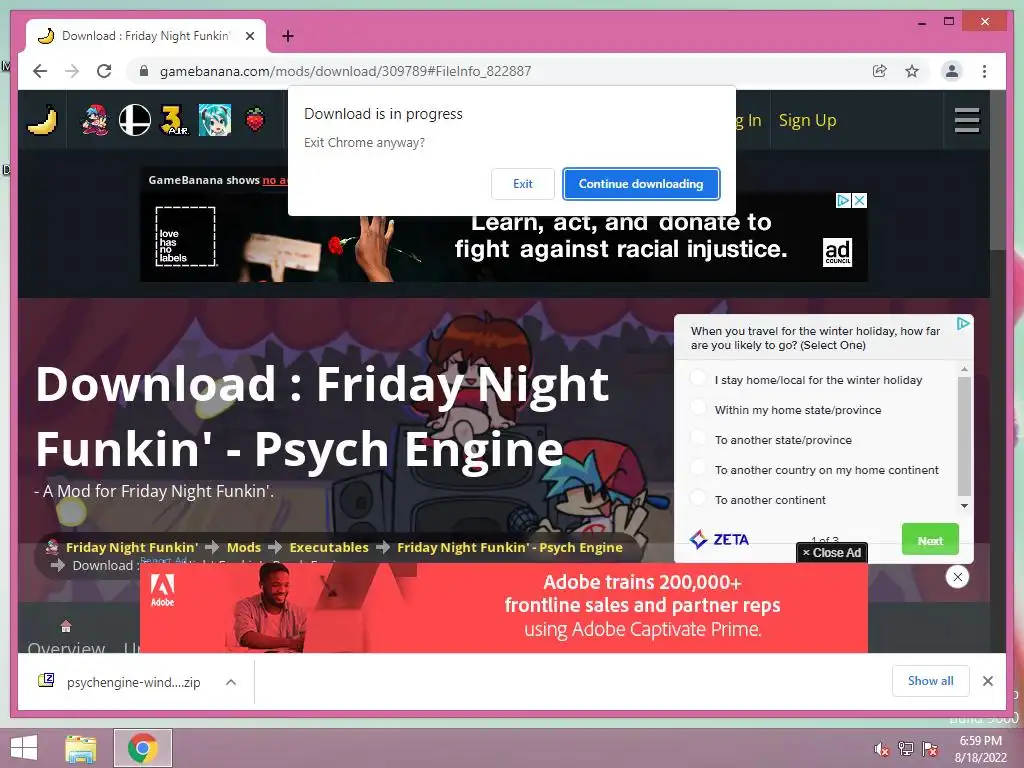The width and height of the screenshot is (1024, 768).
Task: Reload the current page
Action: pos(104,71)
